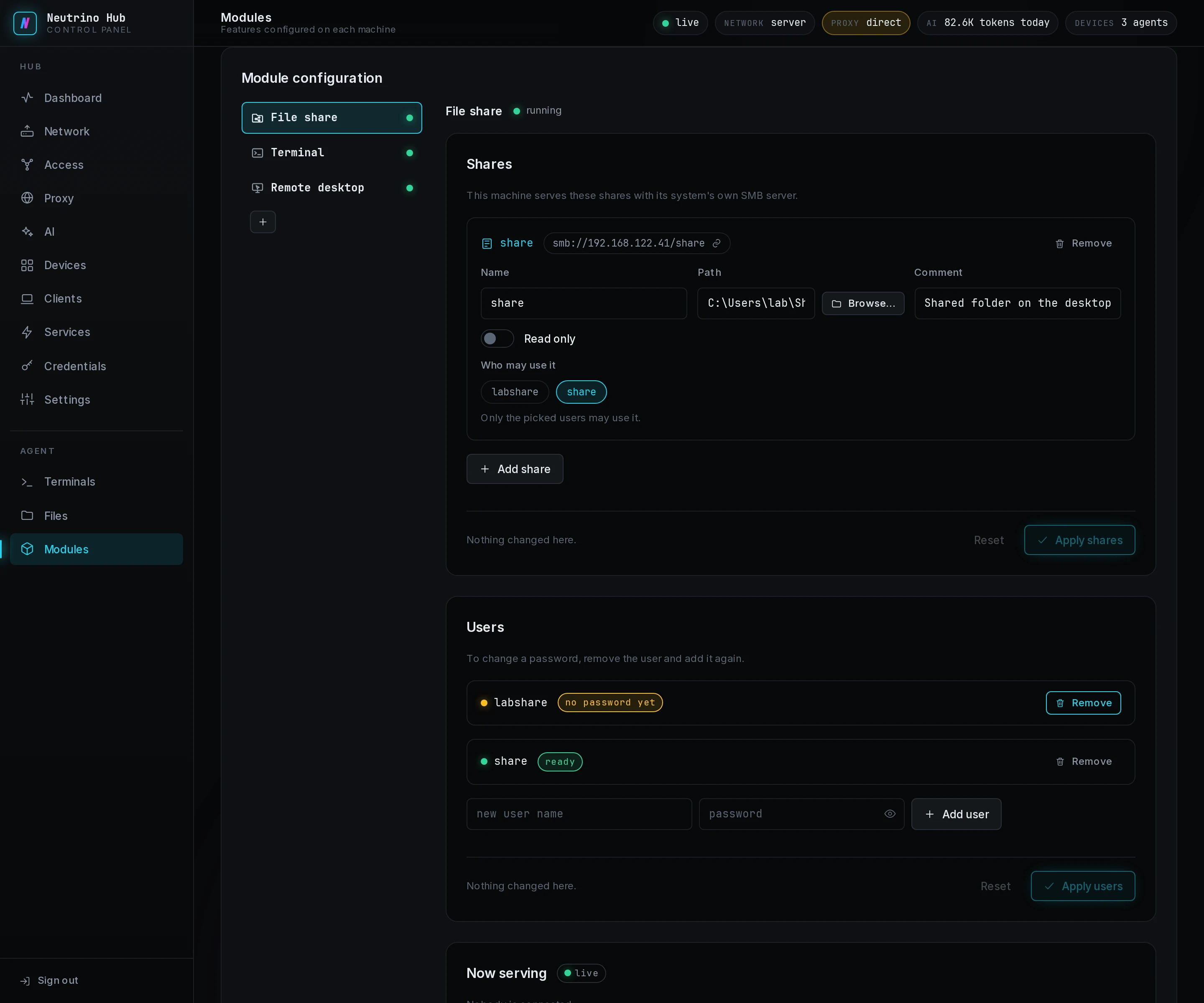Click Apply users
The width and height of the screenshot is (1204, 1003).
[1082, 886]
